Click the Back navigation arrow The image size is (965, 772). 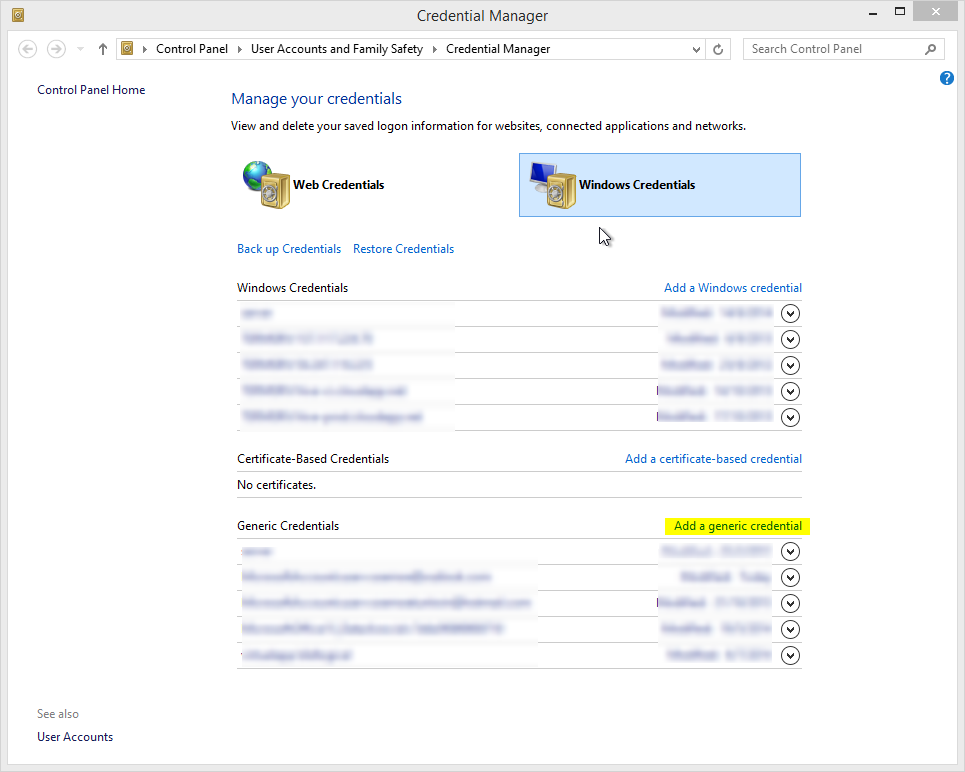tap(28, 49)
